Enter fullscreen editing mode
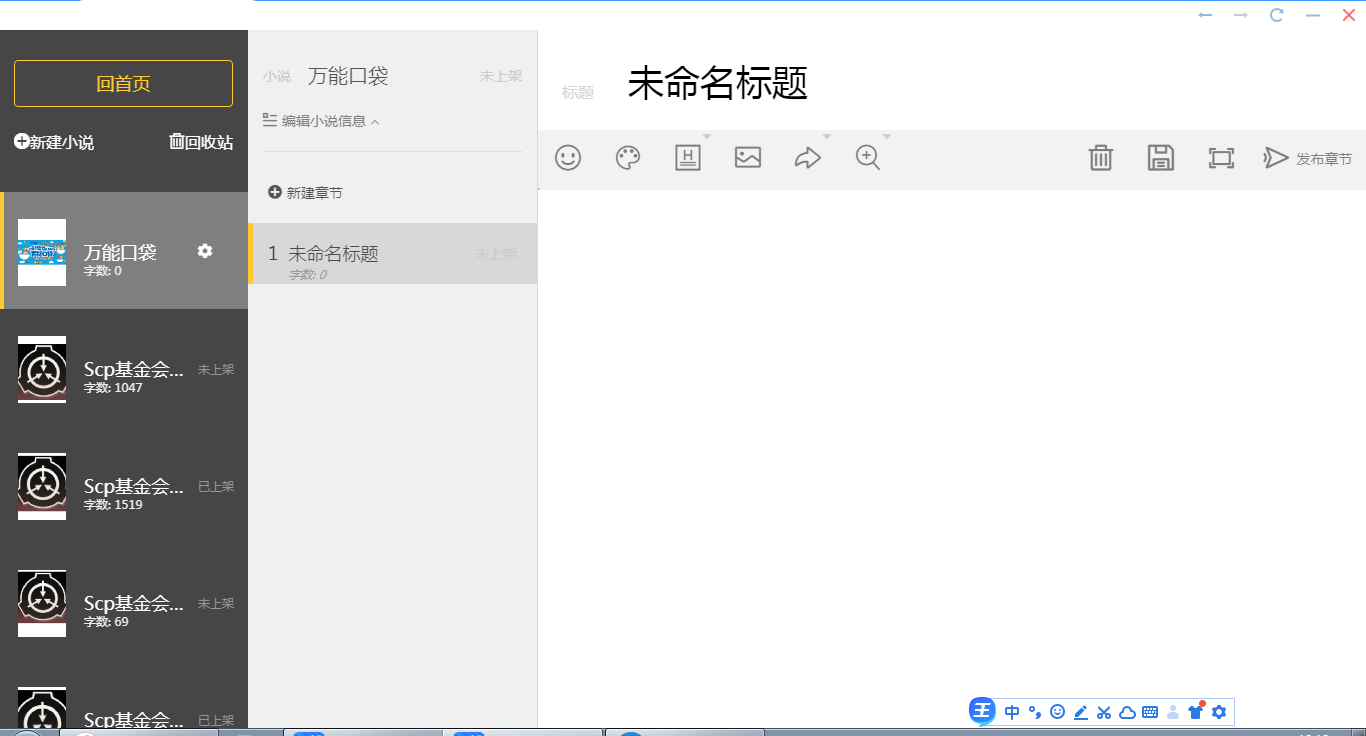This screenshot has width=1366, height=736. point(1221,158)
